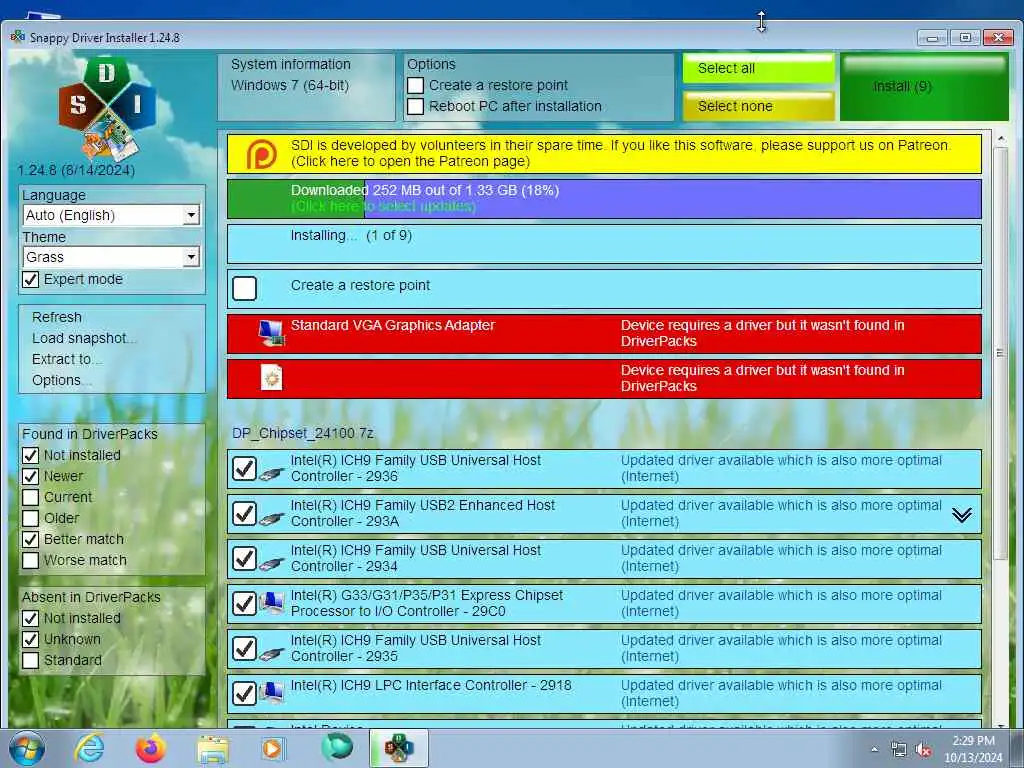
Task: Click the muted volume tray icon
Action: coord(923,750)
